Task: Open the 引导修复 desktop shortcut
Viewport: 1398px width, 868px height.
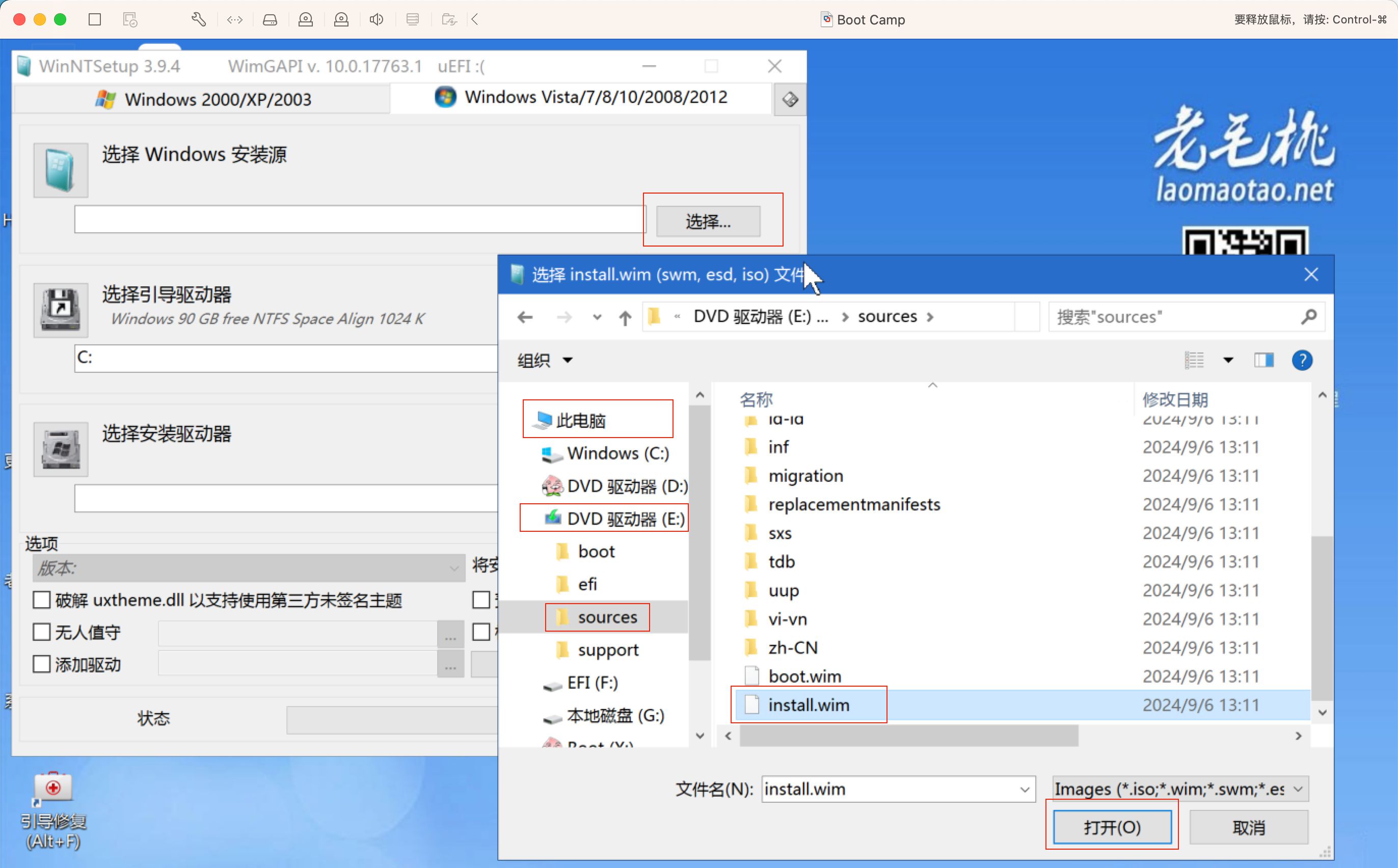Action: tap(53, 810)
